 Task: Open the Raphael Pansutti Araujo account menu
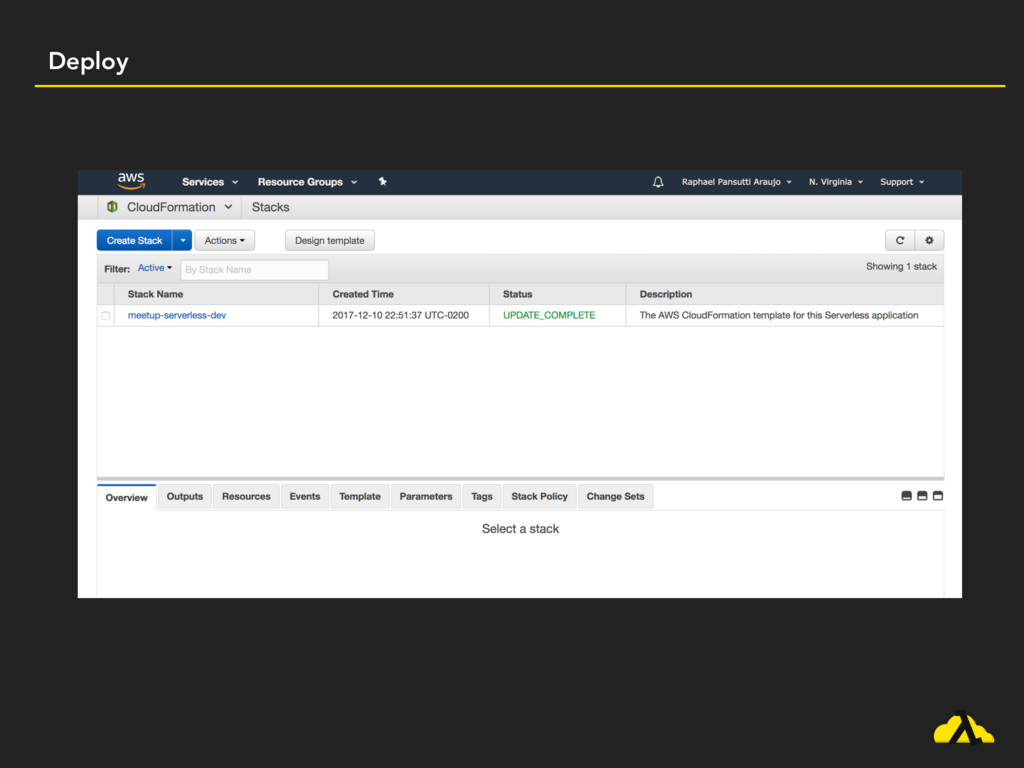737,182
